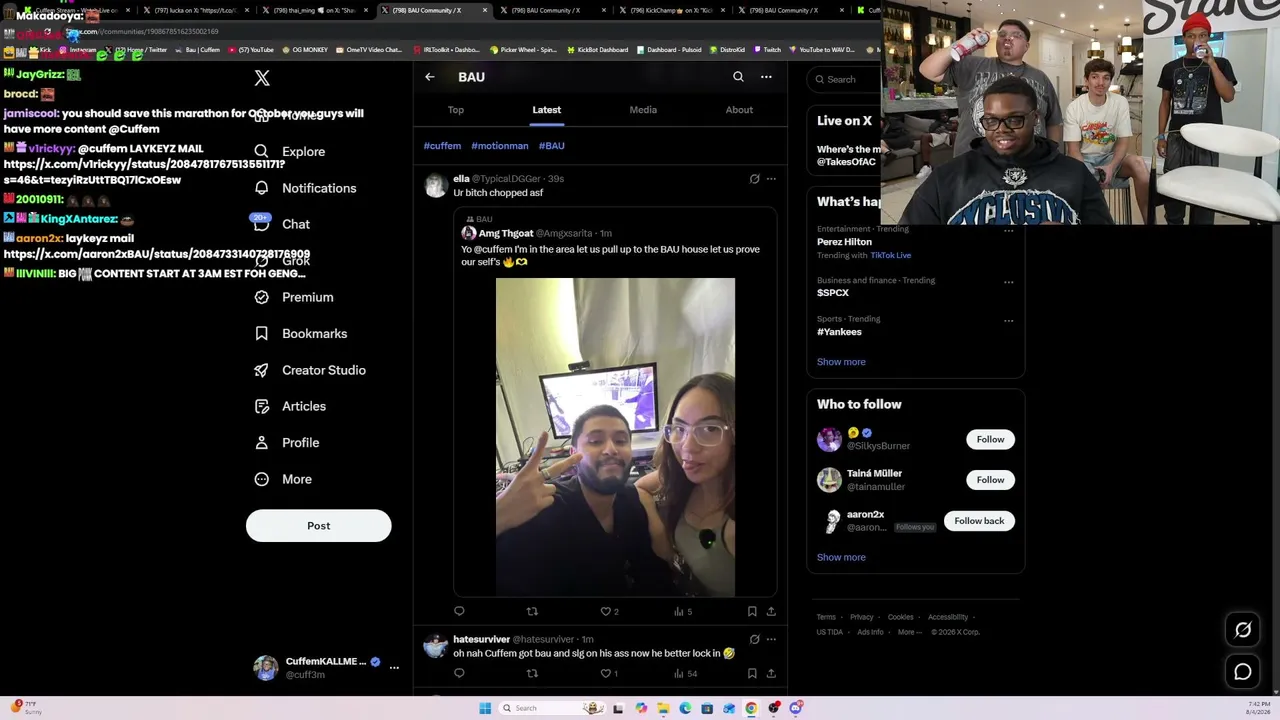
Task: Go back using the arrow beside BAU
Action: 430,77
